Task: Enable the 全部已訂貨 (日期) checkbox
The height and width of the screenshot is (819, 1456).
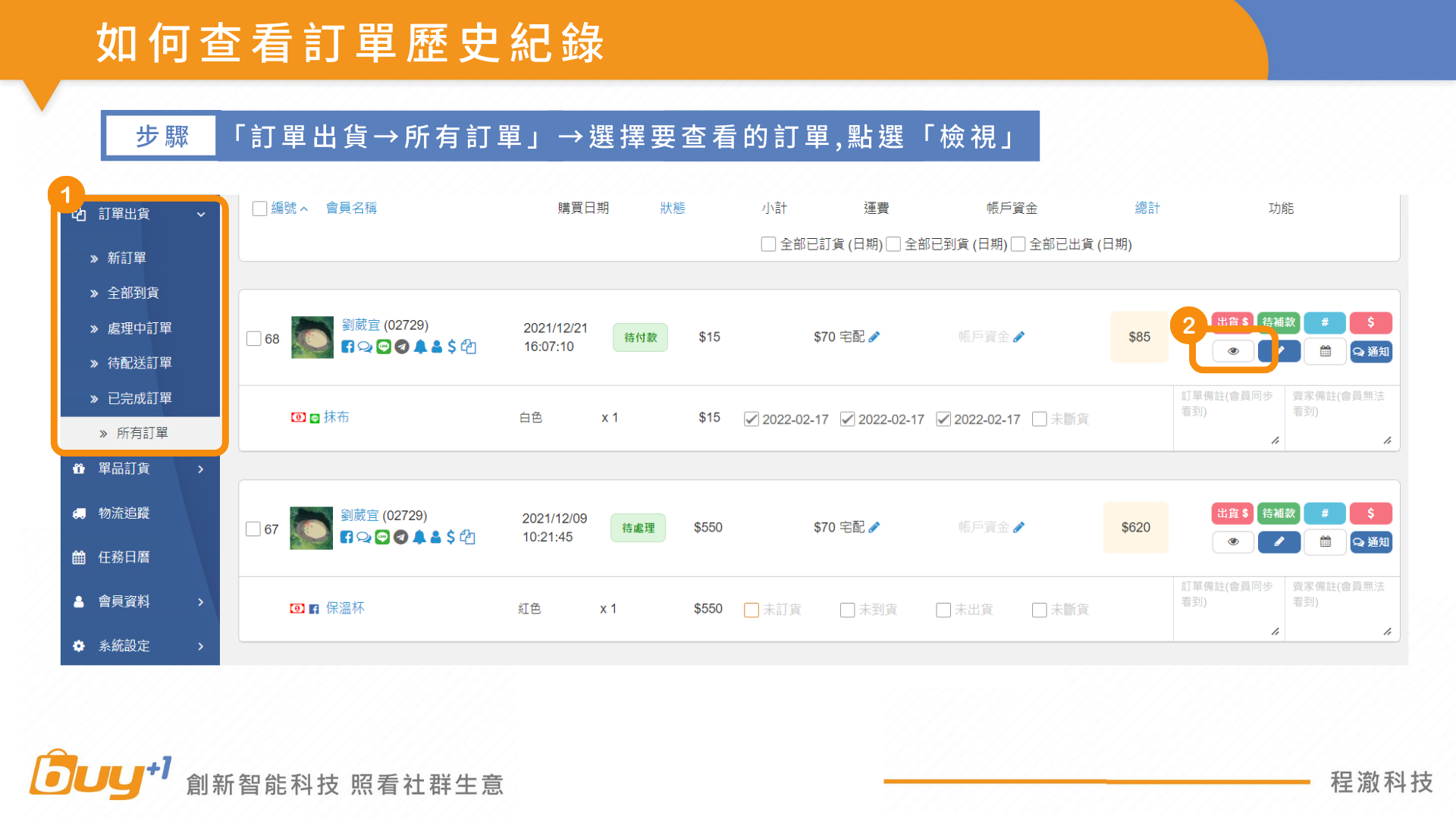Action: [768, 244]
